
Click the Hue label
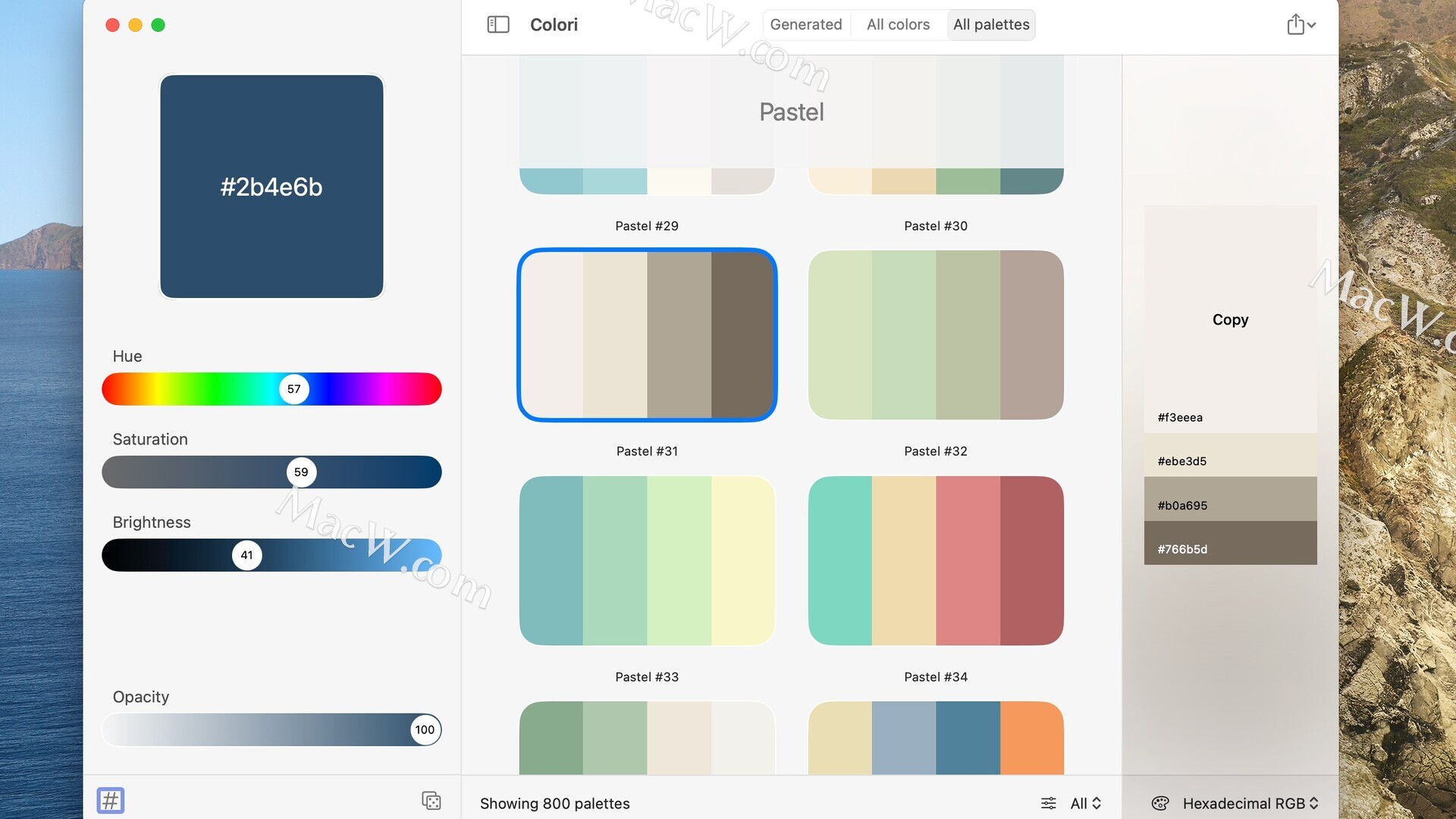(x=127, y=356)
